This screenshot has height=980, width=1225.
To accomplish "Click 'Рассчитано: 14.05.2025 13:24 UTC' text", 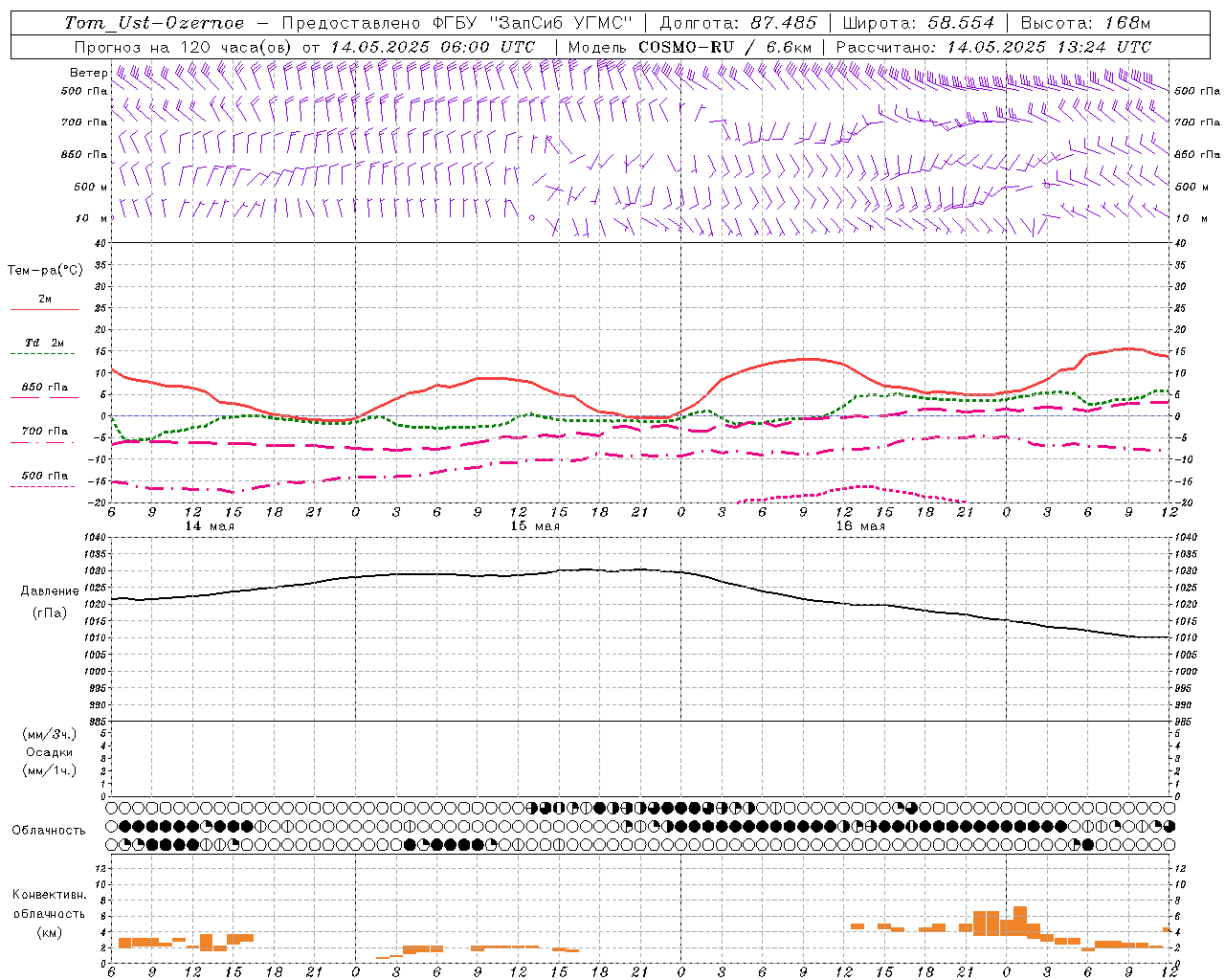I will 993,47.
